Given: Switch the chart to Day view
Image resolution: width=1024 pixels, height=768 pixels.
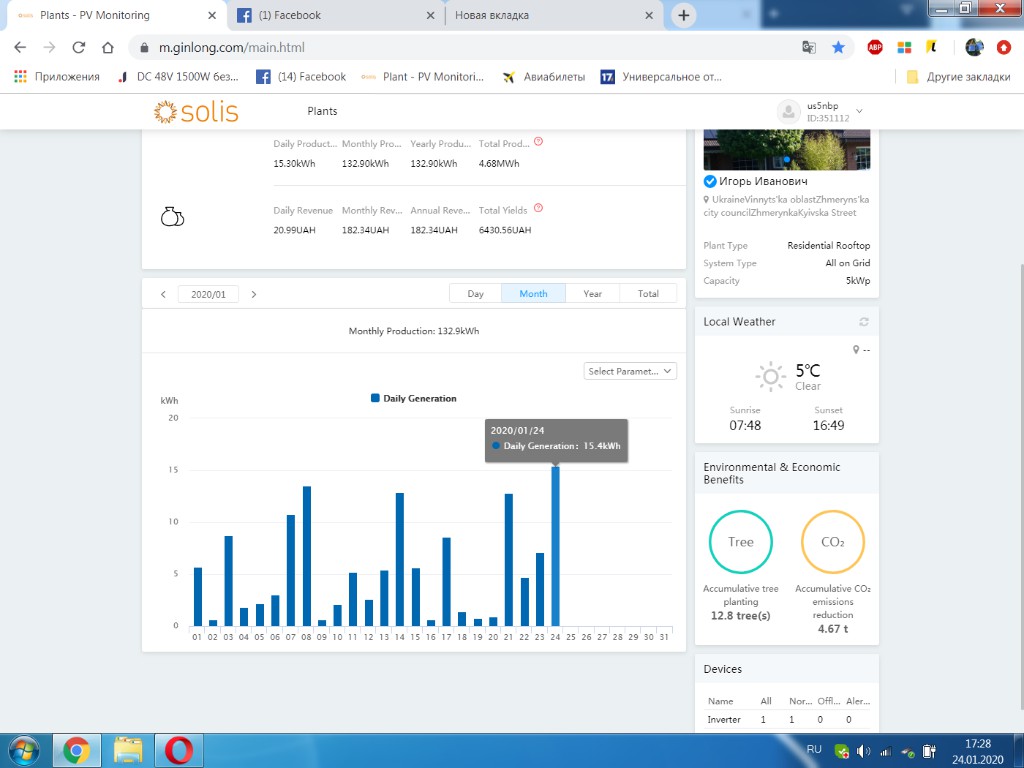Looking at the screenshot, I should click(475, 294).
